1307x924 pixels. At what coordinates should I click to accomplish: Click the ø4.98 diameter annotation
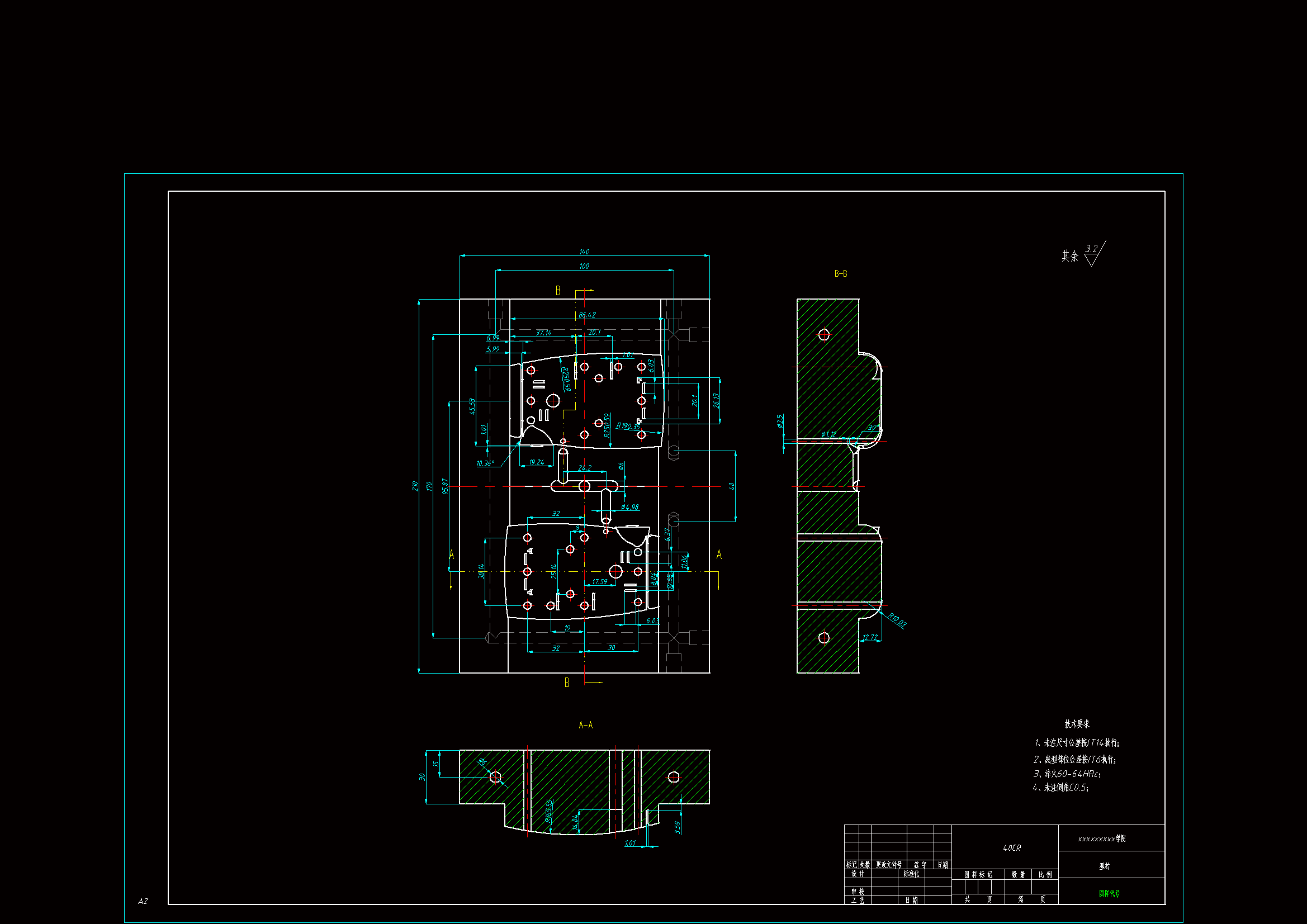[x=629, y=506]
